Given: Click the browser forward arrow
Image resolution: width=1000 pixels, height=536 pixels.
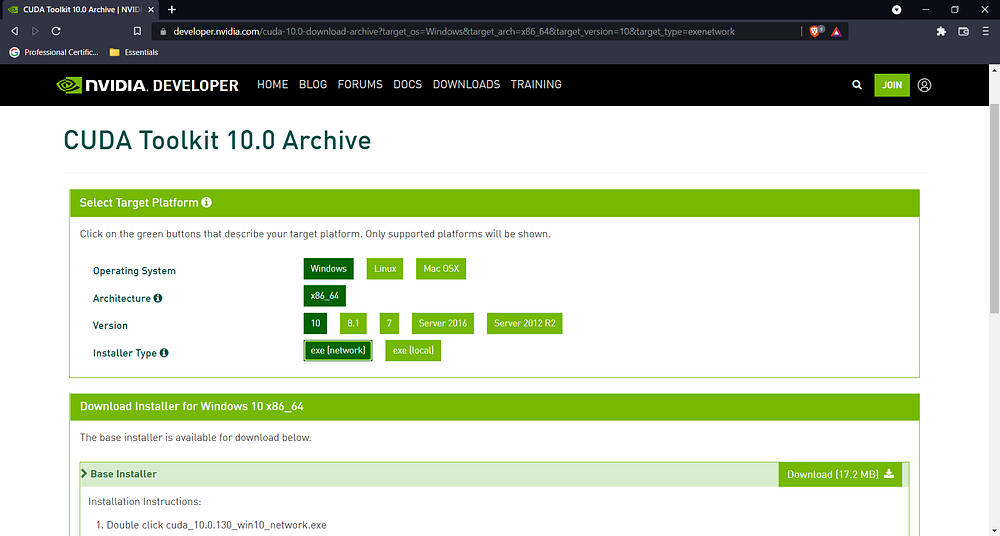Looking at the screenshot, I should click(35, 31).
